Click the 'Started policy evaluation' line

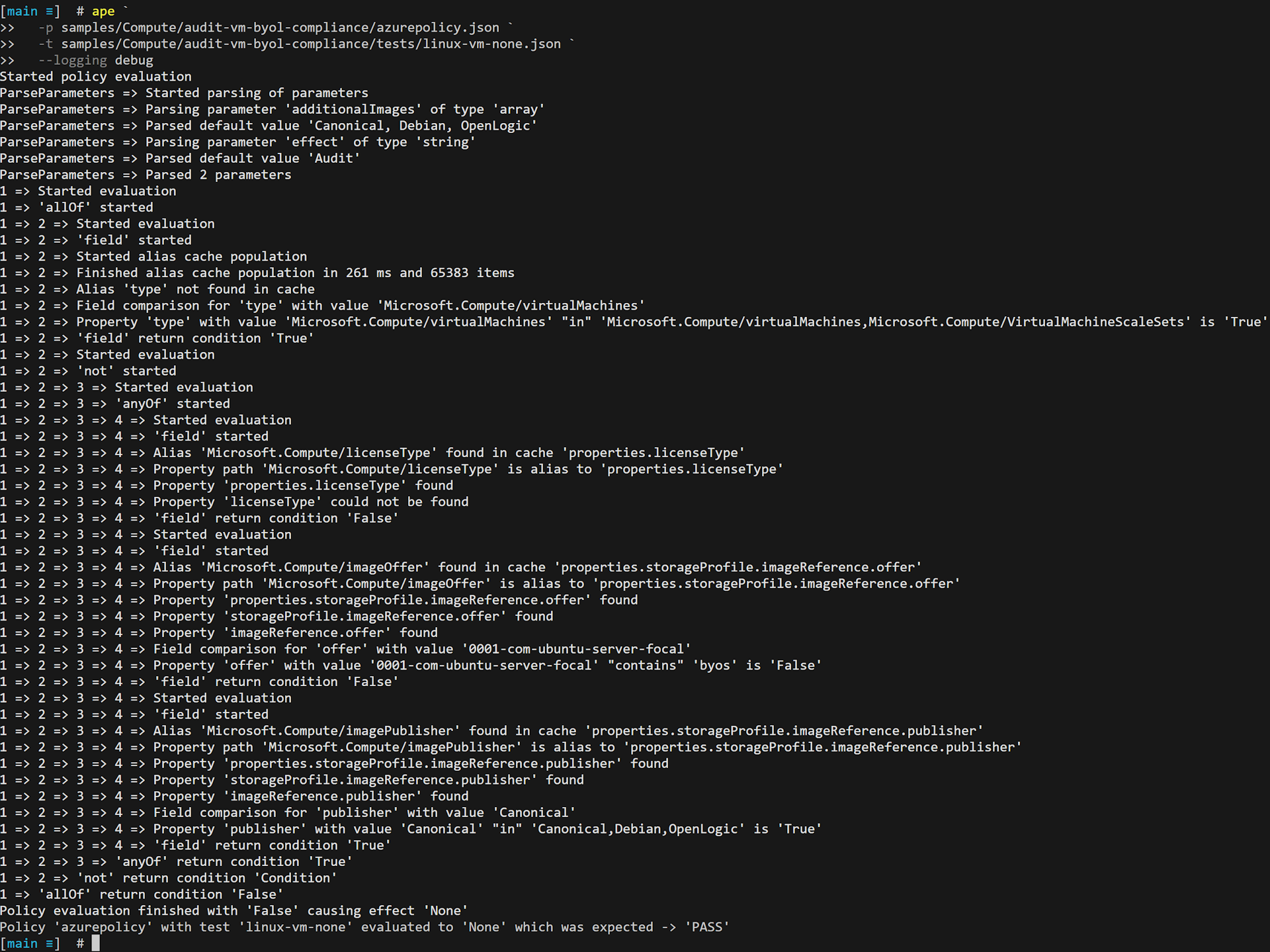tap(96, 77)
